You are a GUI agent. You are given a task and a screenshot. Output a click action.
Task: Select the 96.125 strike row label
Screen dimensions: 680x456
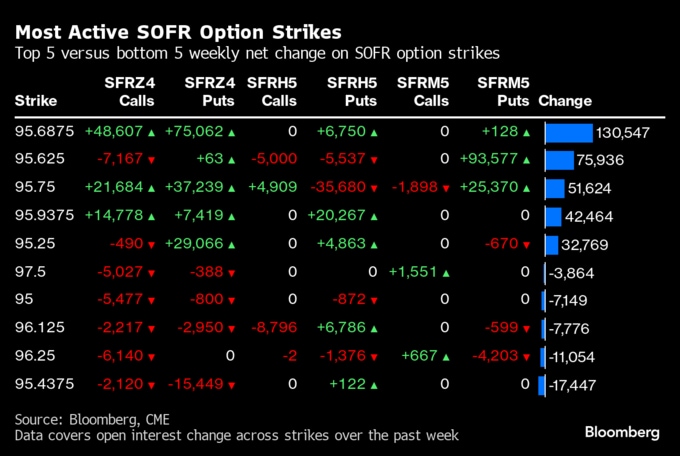pos(39,327)
